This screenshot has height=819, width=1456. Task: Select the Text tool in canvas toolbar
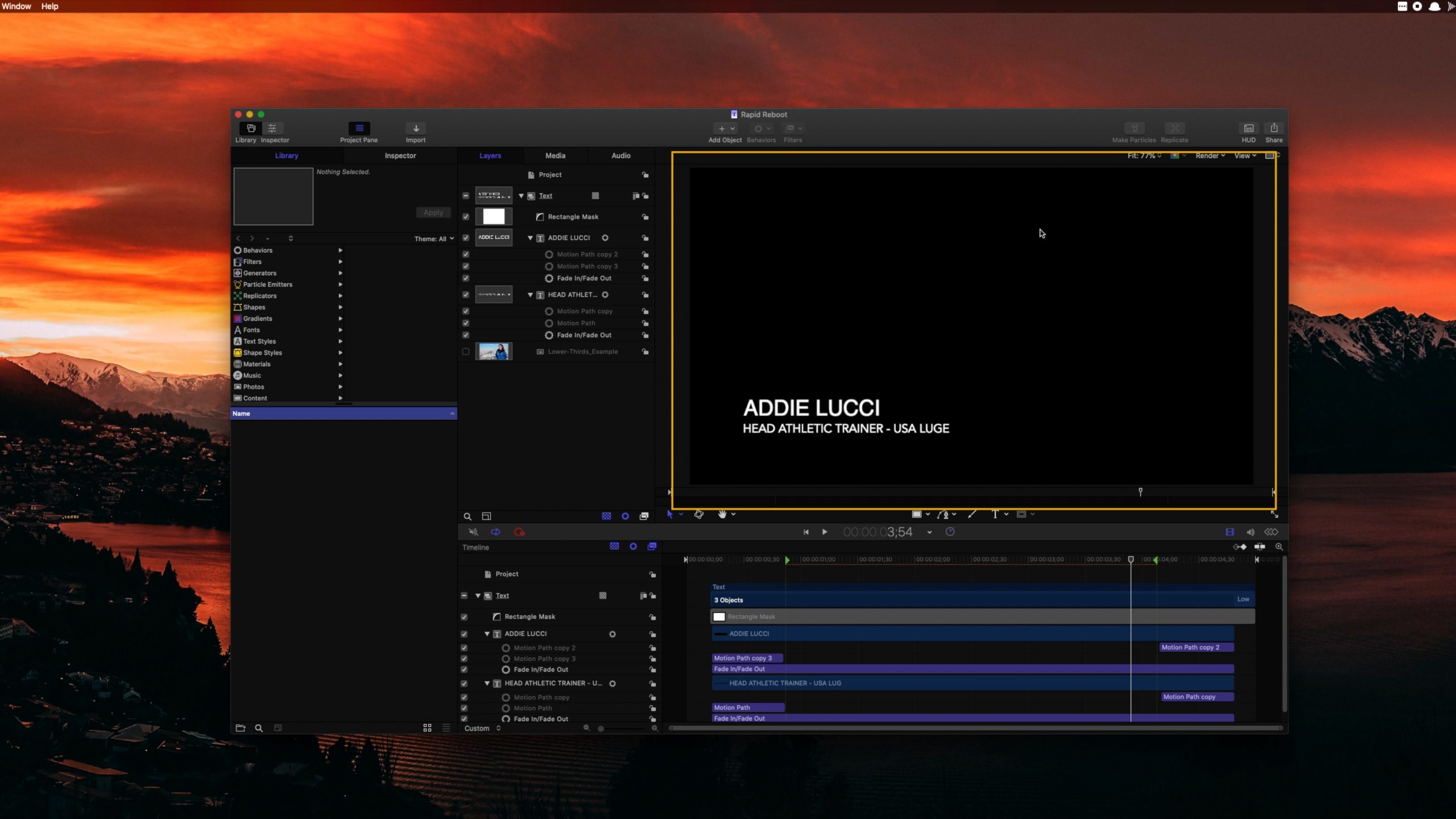[995, 514]
